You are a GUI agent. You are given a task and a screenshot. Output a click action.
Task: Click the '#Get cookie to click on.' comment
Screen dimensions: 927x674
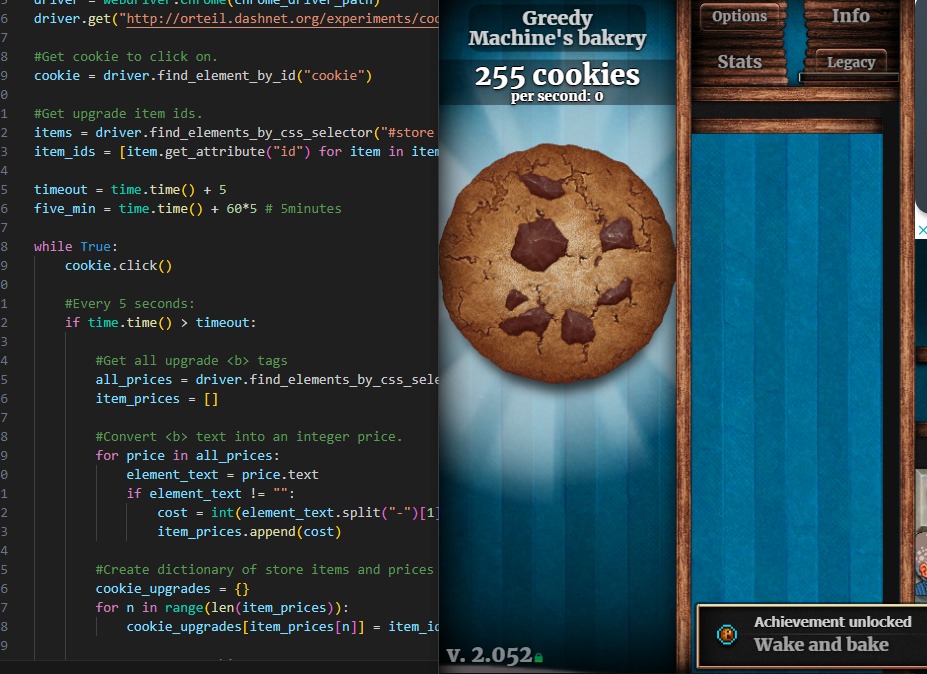126,57
